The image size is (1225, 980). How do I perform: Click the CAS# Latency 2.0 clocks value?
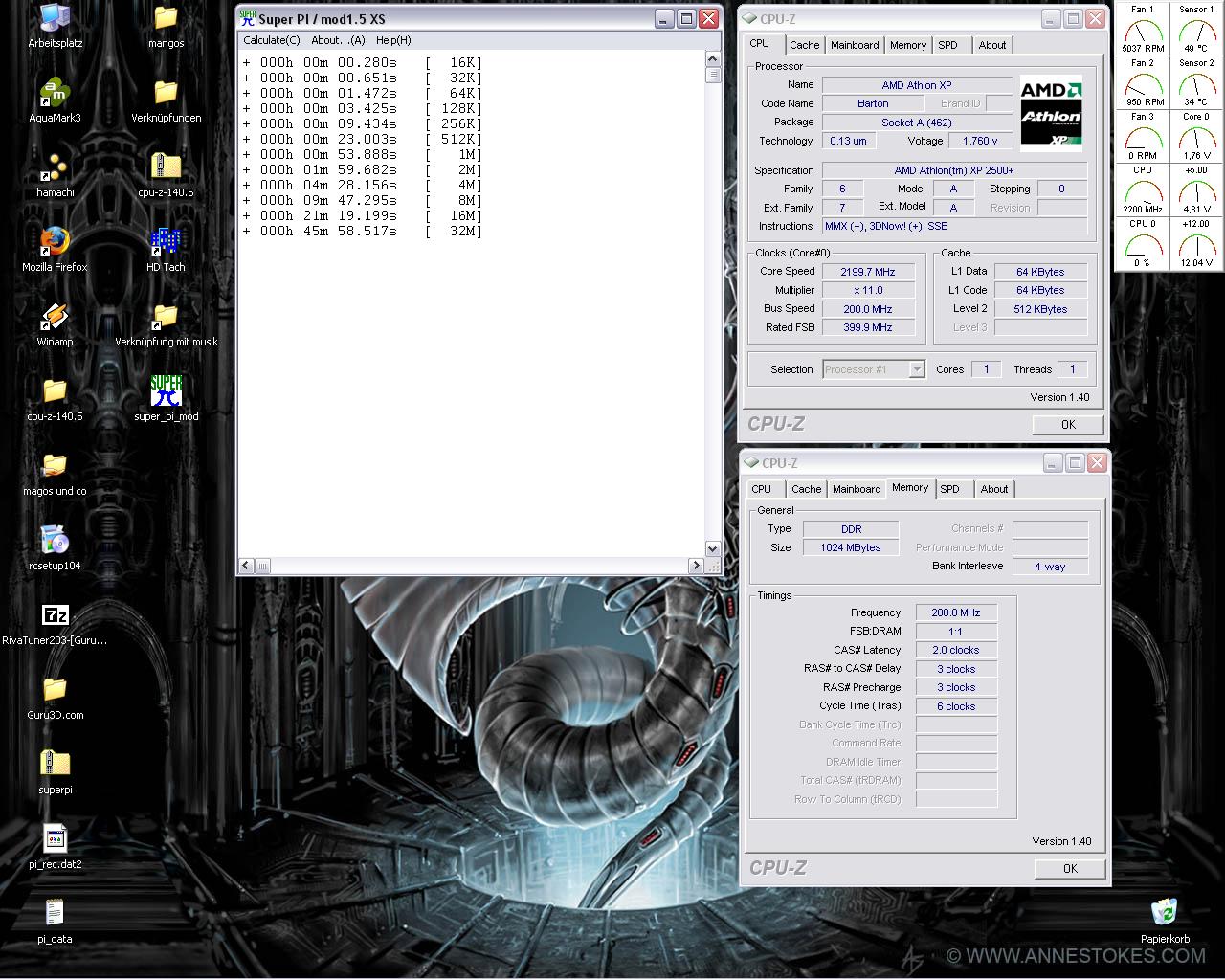(x=956, y=650)
